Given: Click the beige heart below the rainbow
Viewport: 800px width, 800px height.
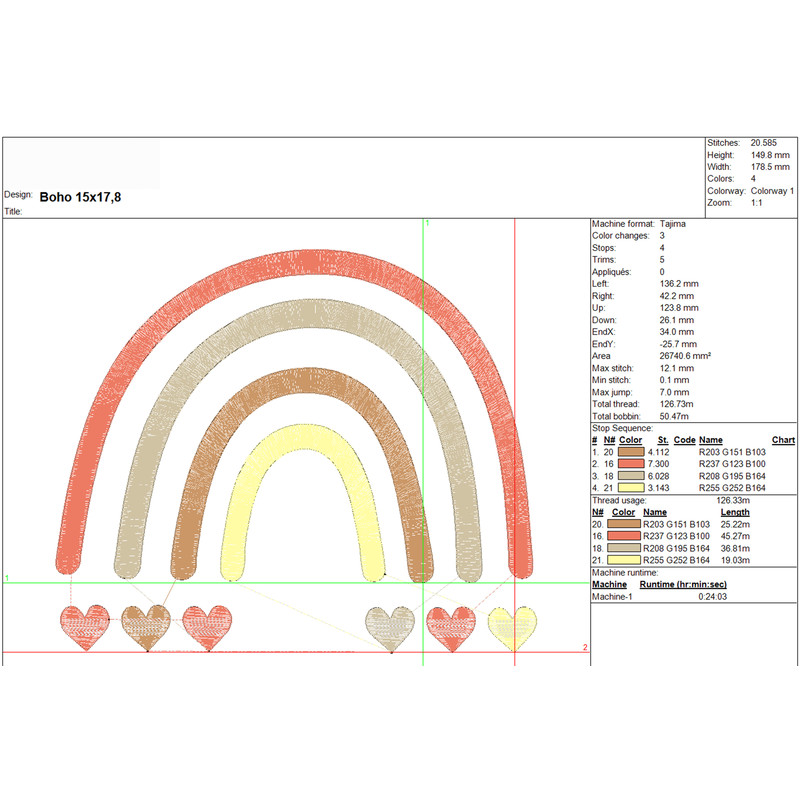Looking at the screenshot, I should (391, 628).
